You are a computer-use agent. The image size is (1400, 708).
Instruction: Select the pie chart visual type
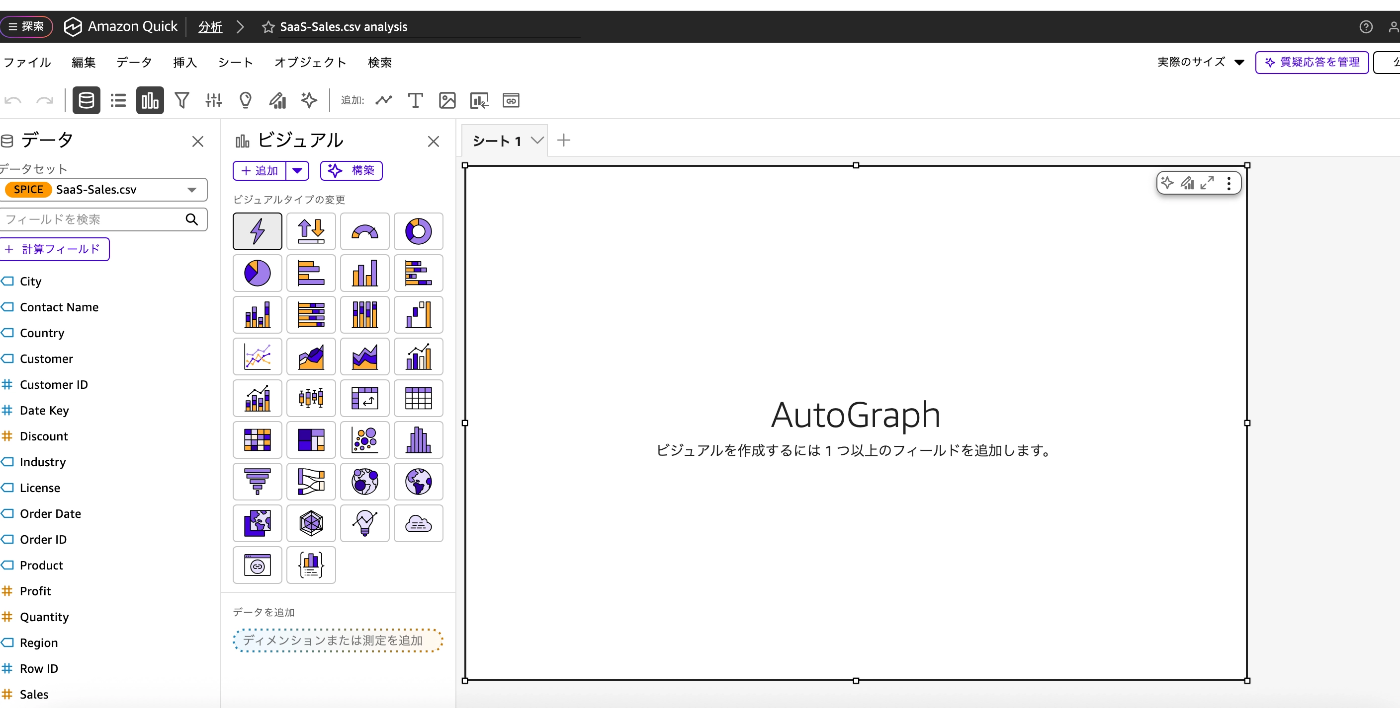click(257, 272)
